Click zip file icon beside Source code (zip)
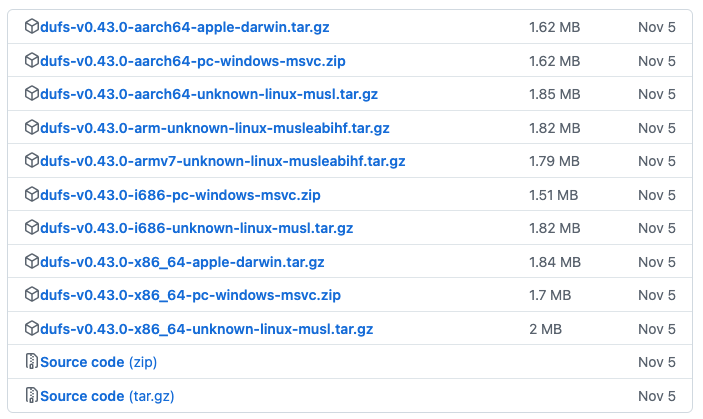The image size is (703, 419). tap(32, 362)
